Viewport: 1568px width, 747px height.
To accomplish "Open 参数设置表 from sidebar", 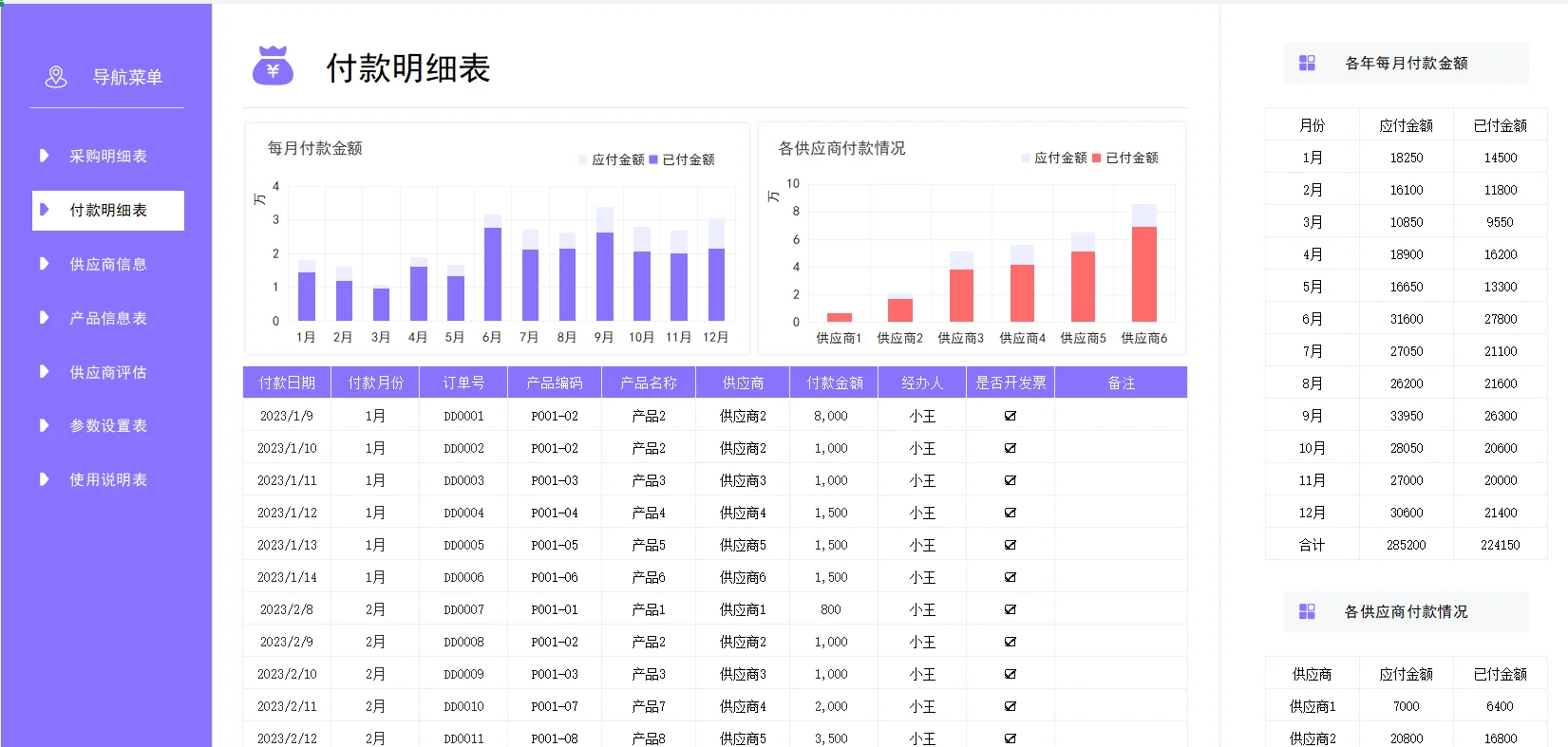I will click(x=108, y=425).
